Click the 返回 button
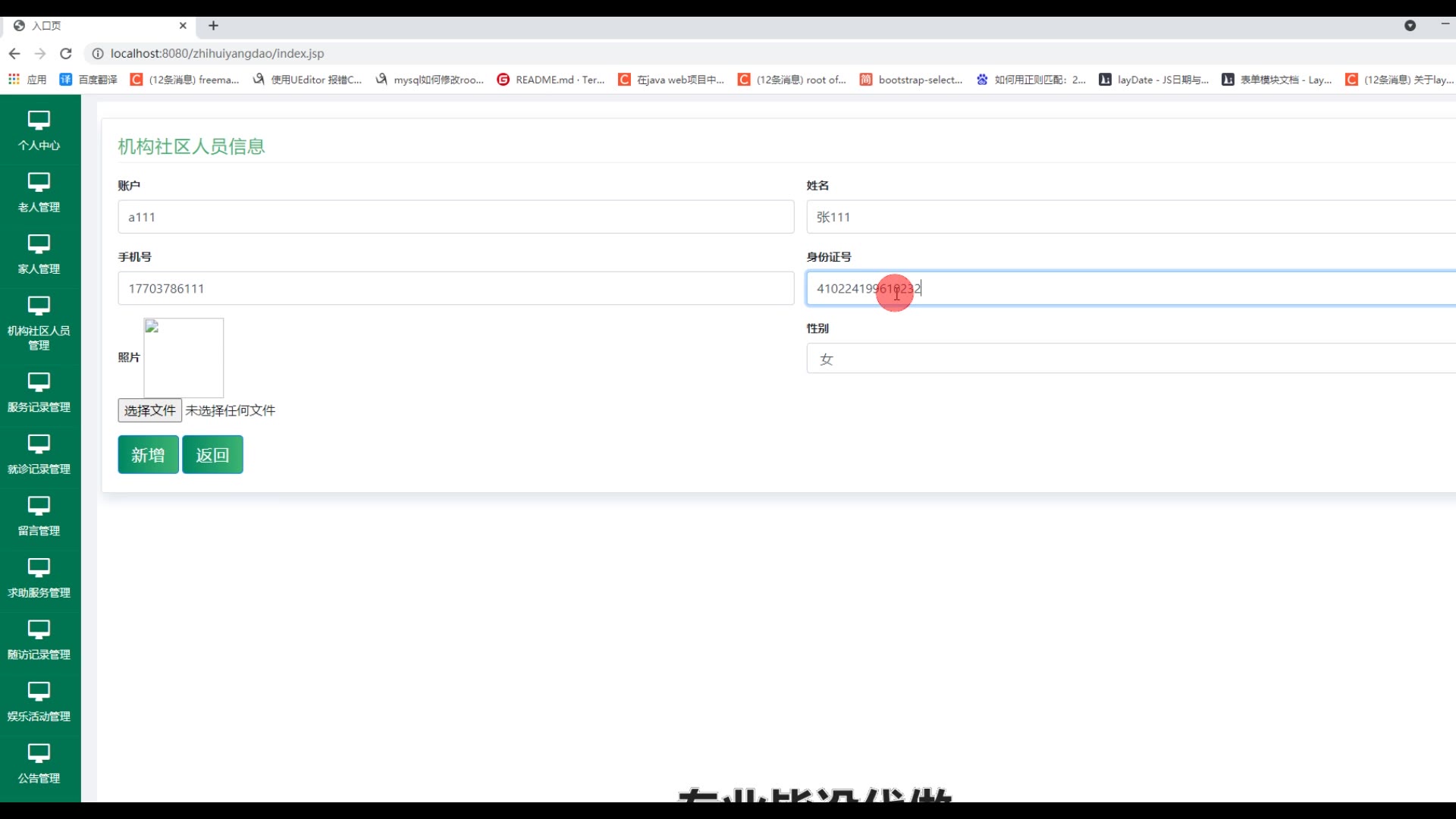The image size is (1456, 819). tap(212, 455)
